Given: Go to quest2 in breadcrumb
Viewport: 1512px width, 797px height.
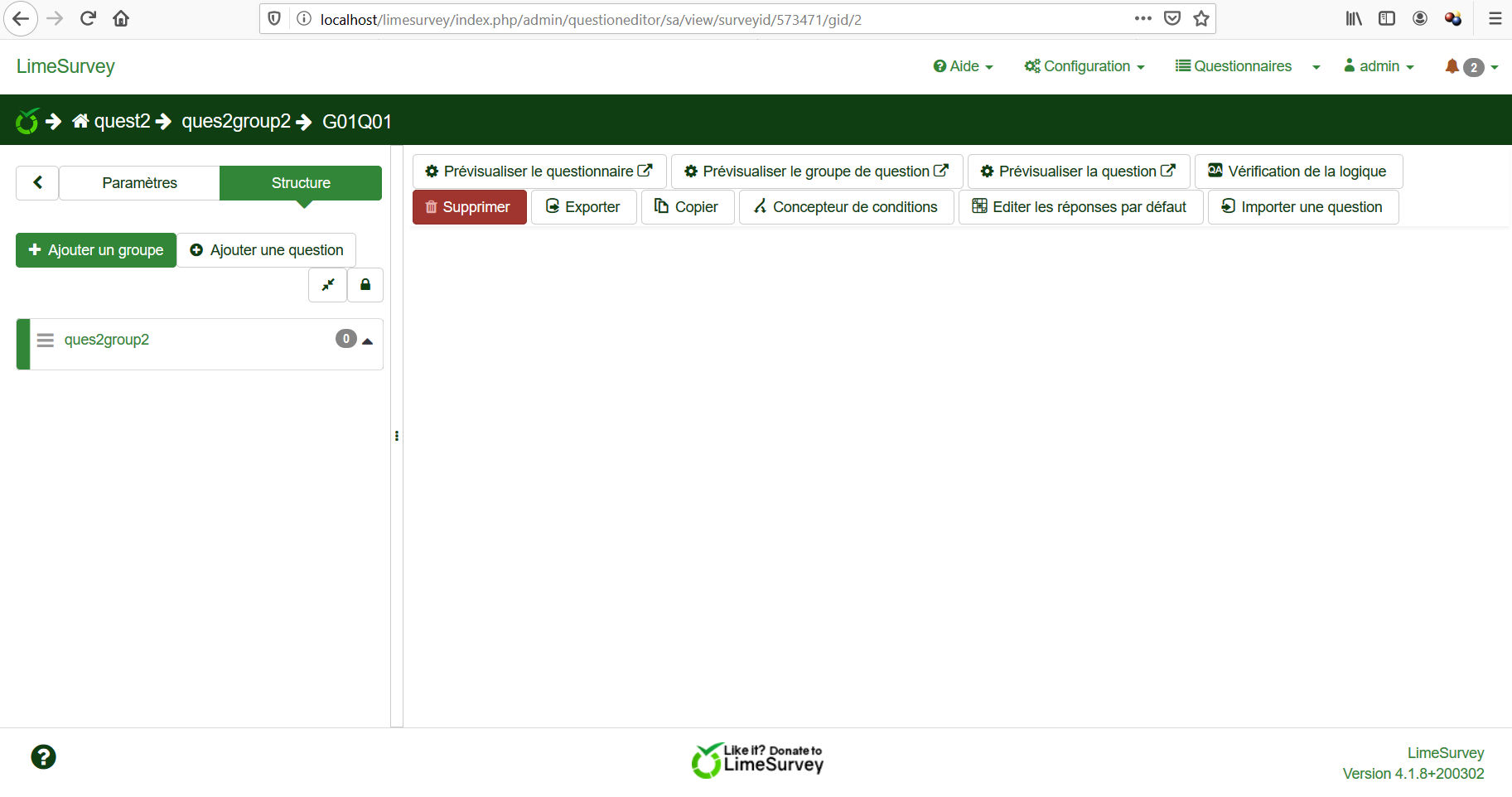Looking at the screenshot, I should [112, 121].
